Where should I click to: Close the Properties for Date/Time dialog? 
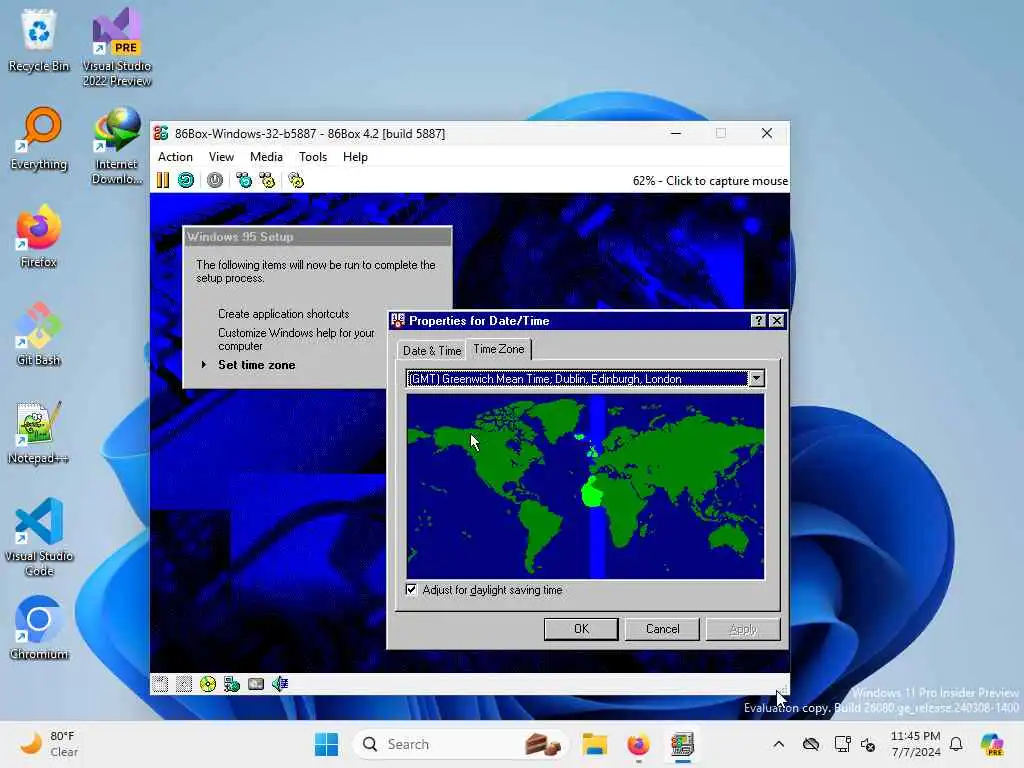tap(776, 321)
